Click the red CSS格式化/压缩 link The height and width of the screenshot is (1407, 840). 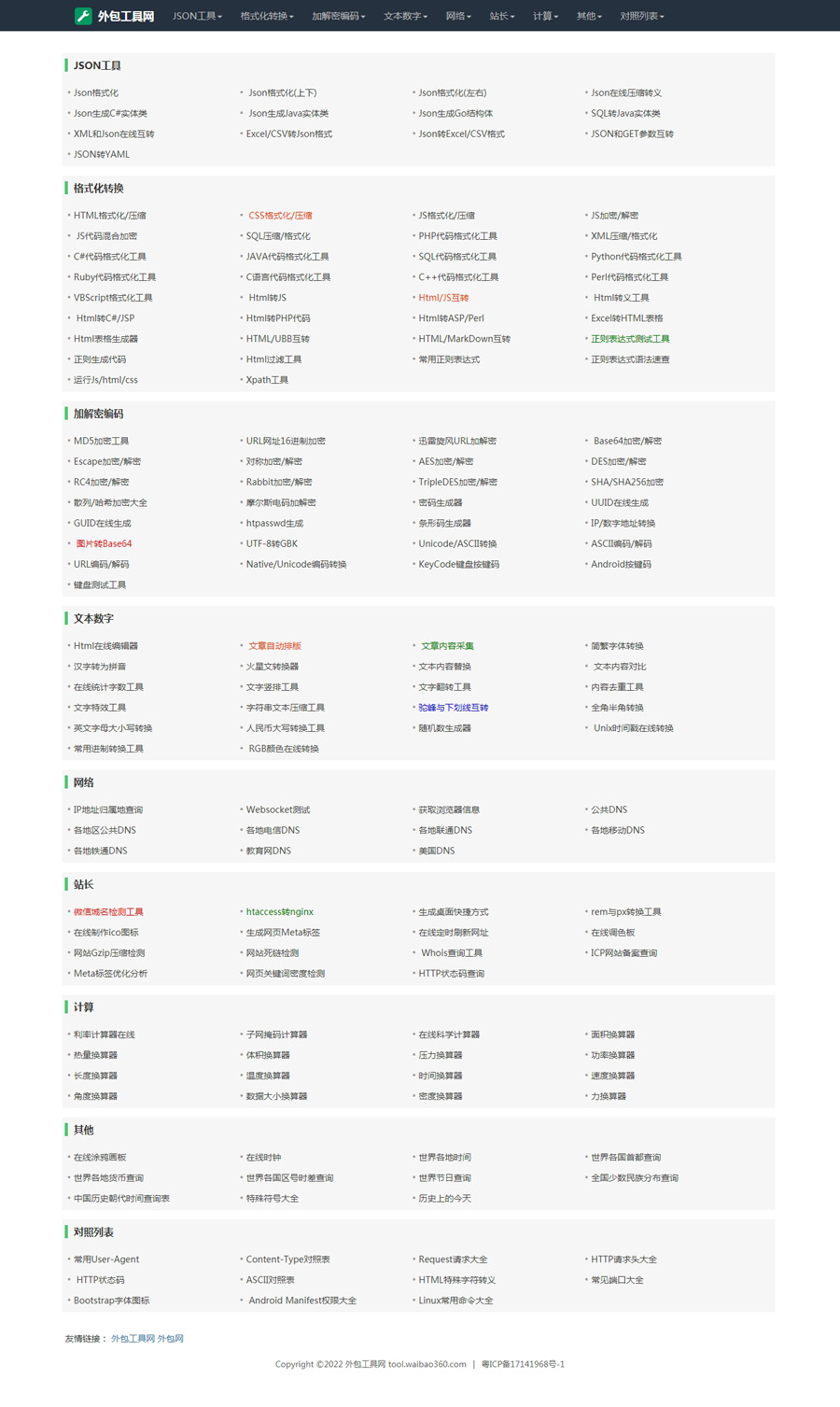tap(280, 216)
